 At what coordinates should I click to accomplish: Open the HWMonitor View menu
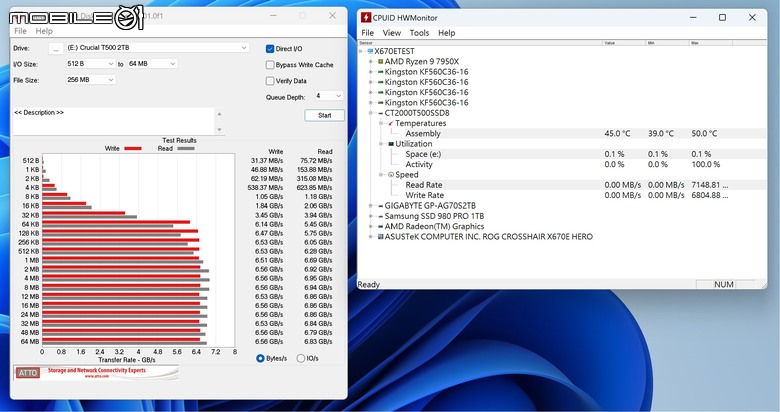pos(391,33)
